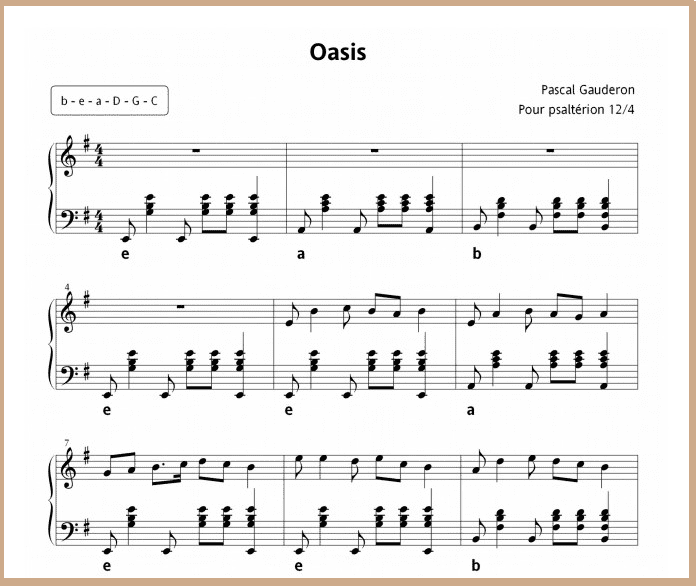Screen dimensions: 696x586
Task: Click measure number 7 marker
Action: pos(67,443)
